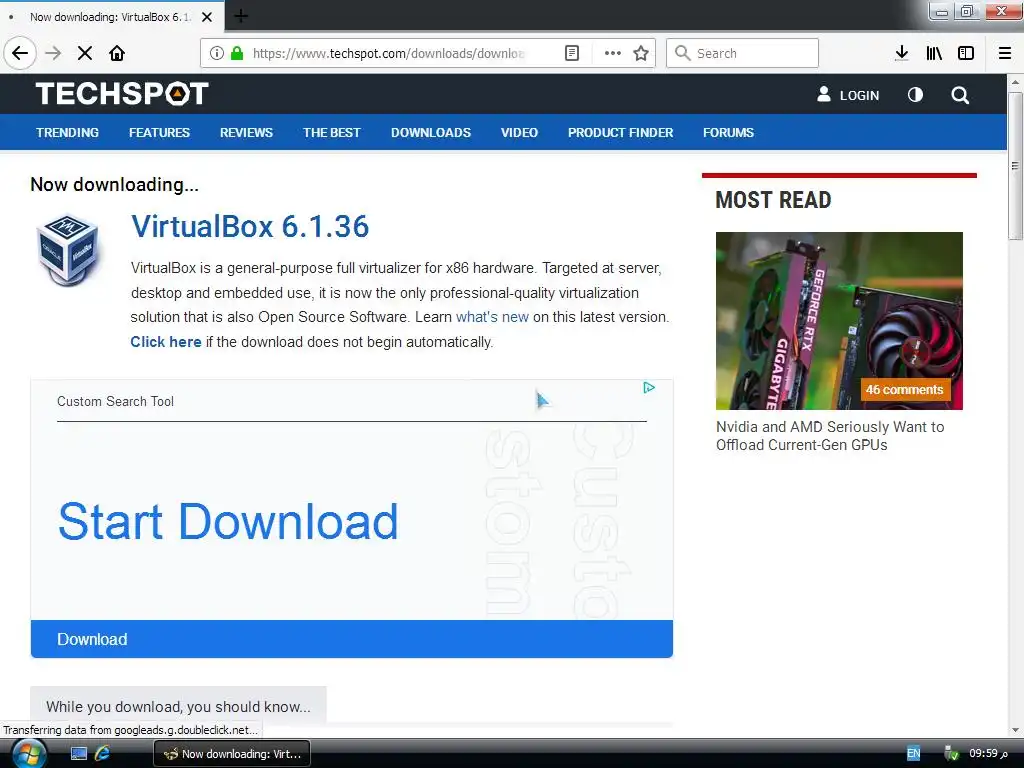Show site information icon in address bar
1024x768 pixels.
(216, 53)
